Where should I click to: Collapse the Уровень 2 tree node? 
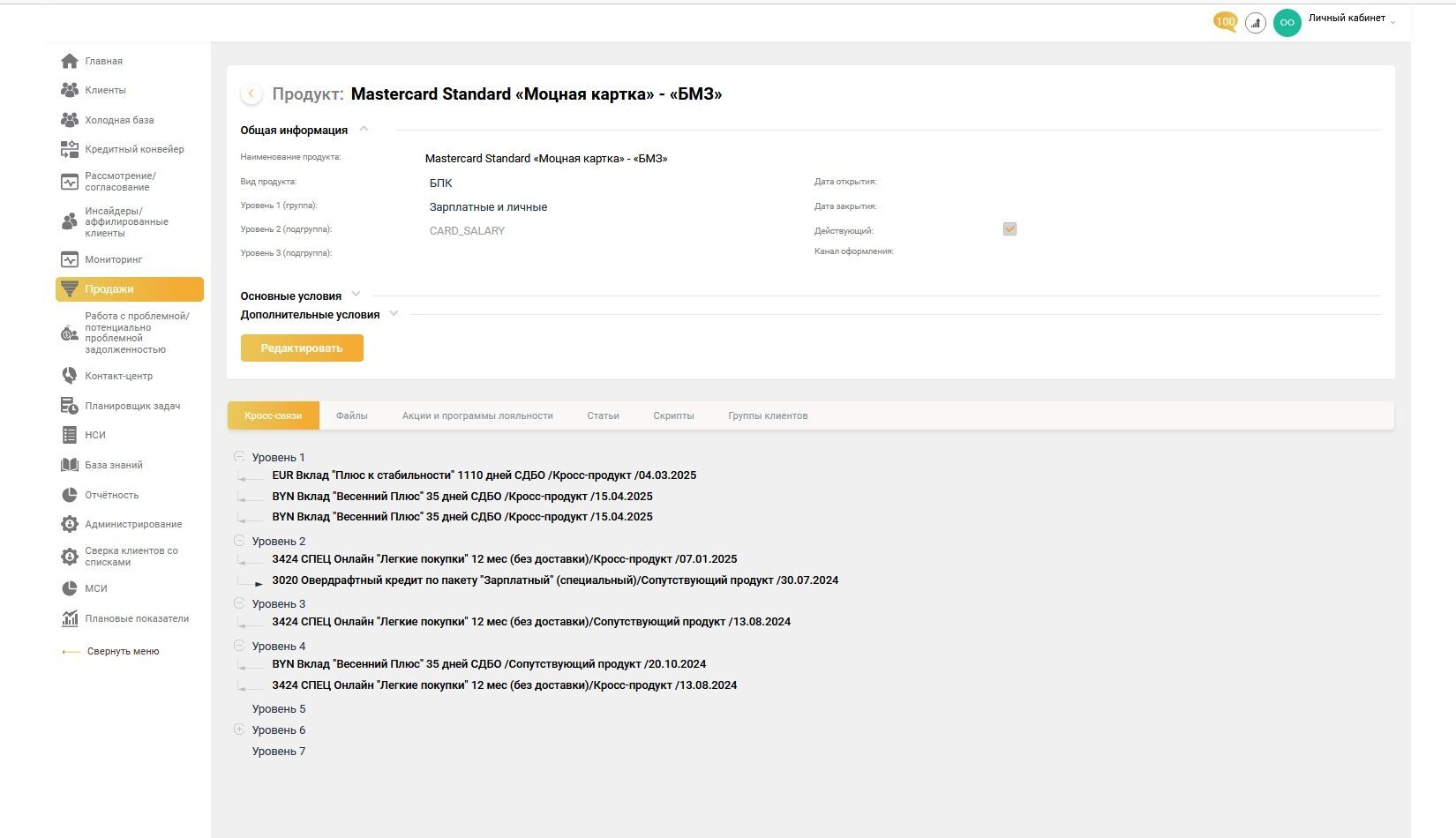pyautogui.click(x=239, y=540)
